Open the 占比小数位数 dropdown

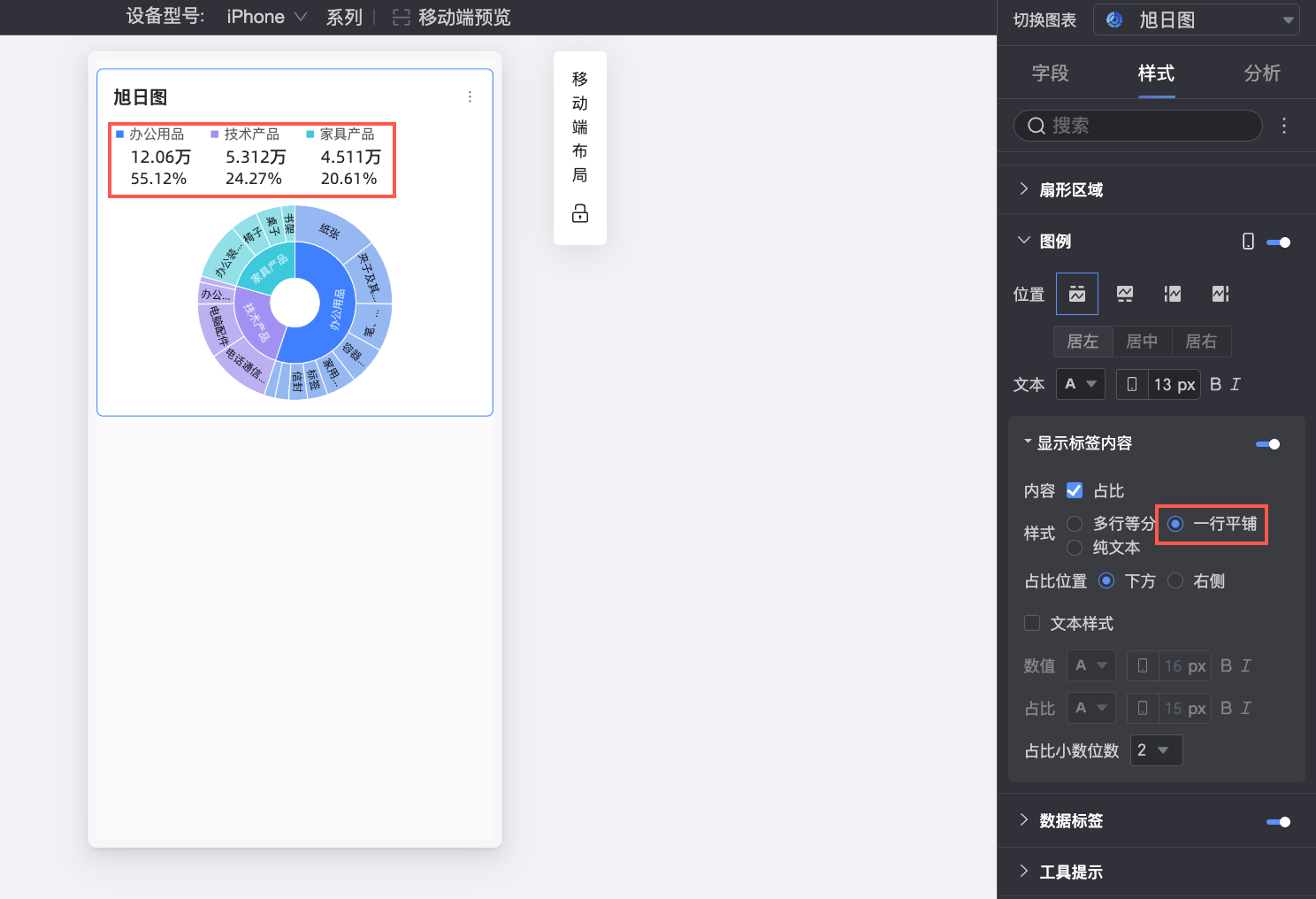[1156, 750]
